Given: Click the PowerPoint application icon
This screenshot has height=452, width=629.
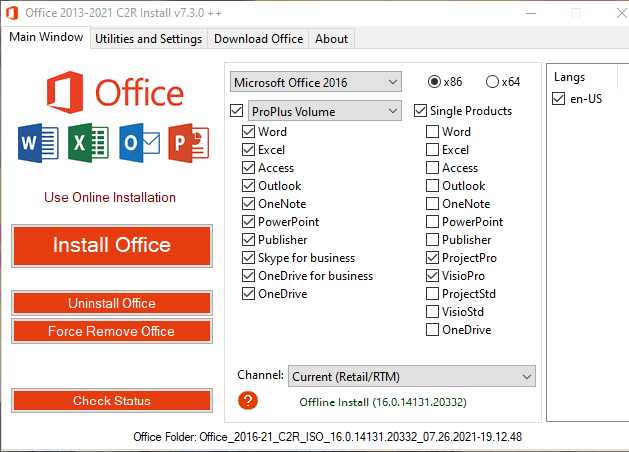Looking at the screenshot, I should click(x=189, y=143).
